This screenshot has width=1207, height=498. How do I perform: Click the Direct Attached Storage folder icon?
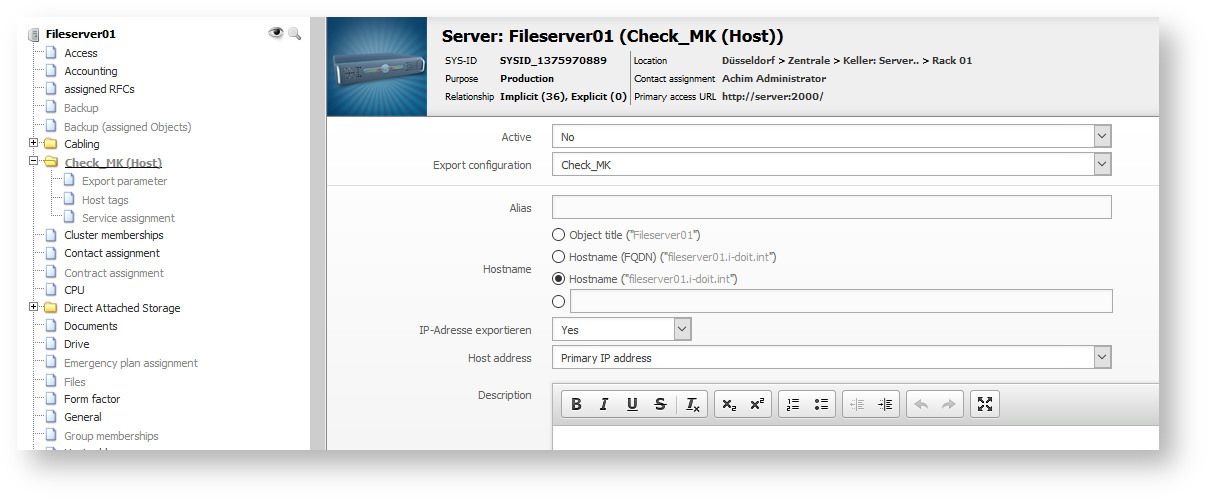coord(50,308)
